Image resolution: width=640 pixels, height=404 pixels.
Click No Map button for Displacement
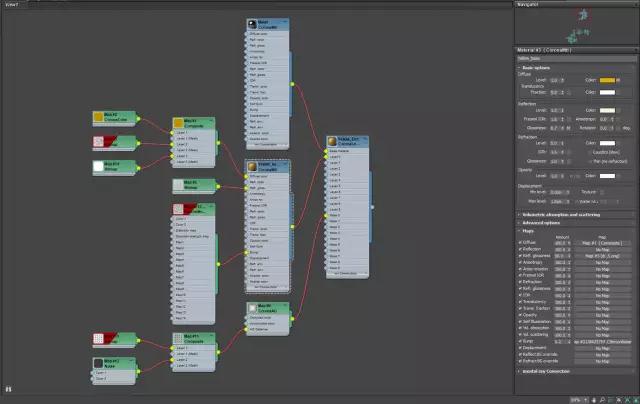point(602,348)
